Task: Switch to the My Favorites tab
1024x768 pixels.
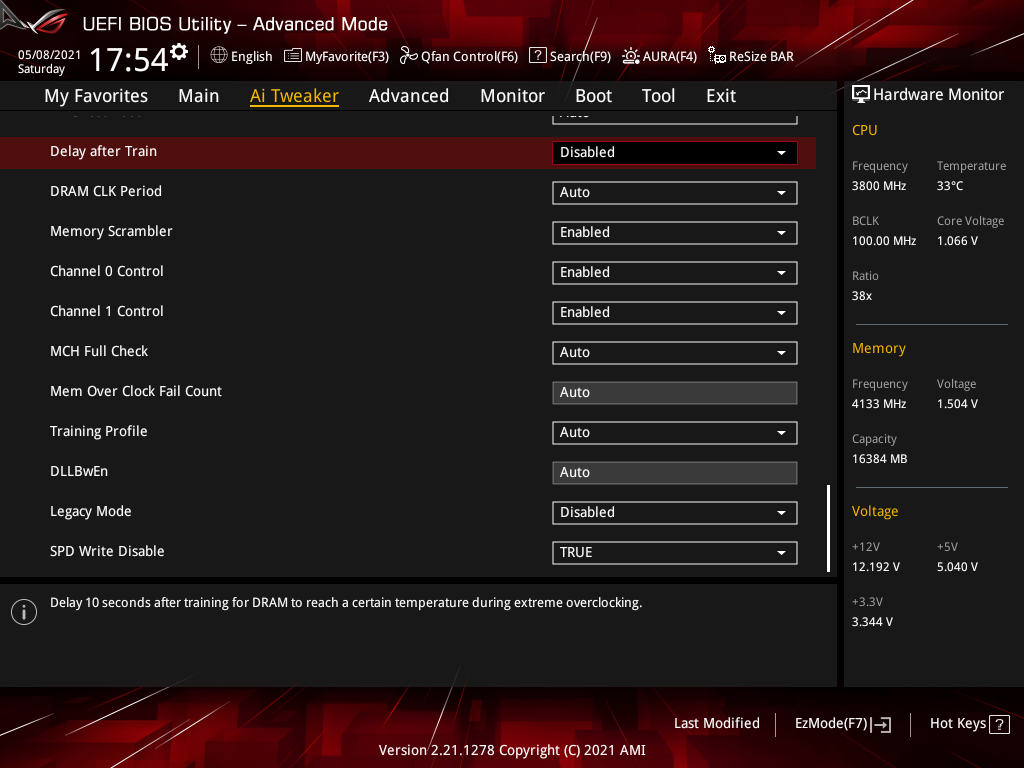Action: (96, 96)
